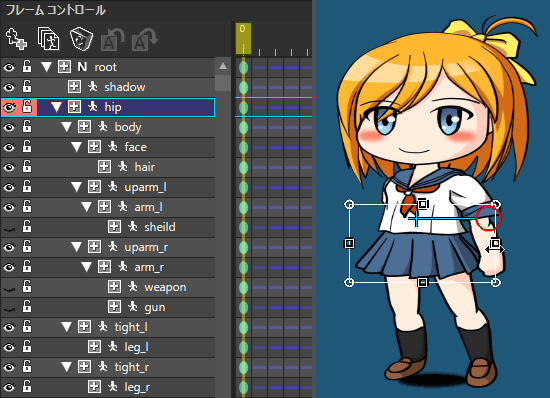Image resolution: width=550 pixels, height=398 pixels.
Task: Click the lock icon on leg_l row
Action: click(27, 347)
